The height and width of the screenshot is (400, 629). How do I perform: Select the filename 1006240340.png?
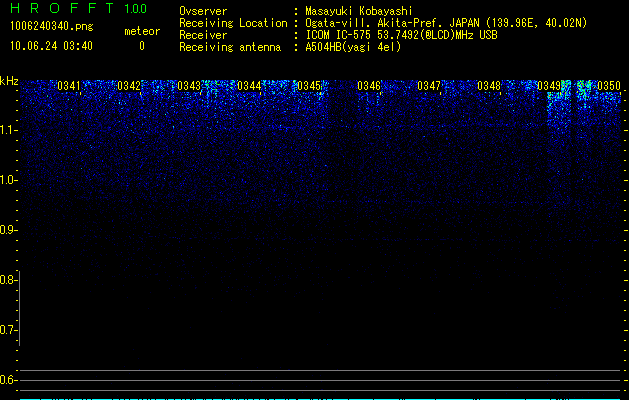tap(52, 27)
